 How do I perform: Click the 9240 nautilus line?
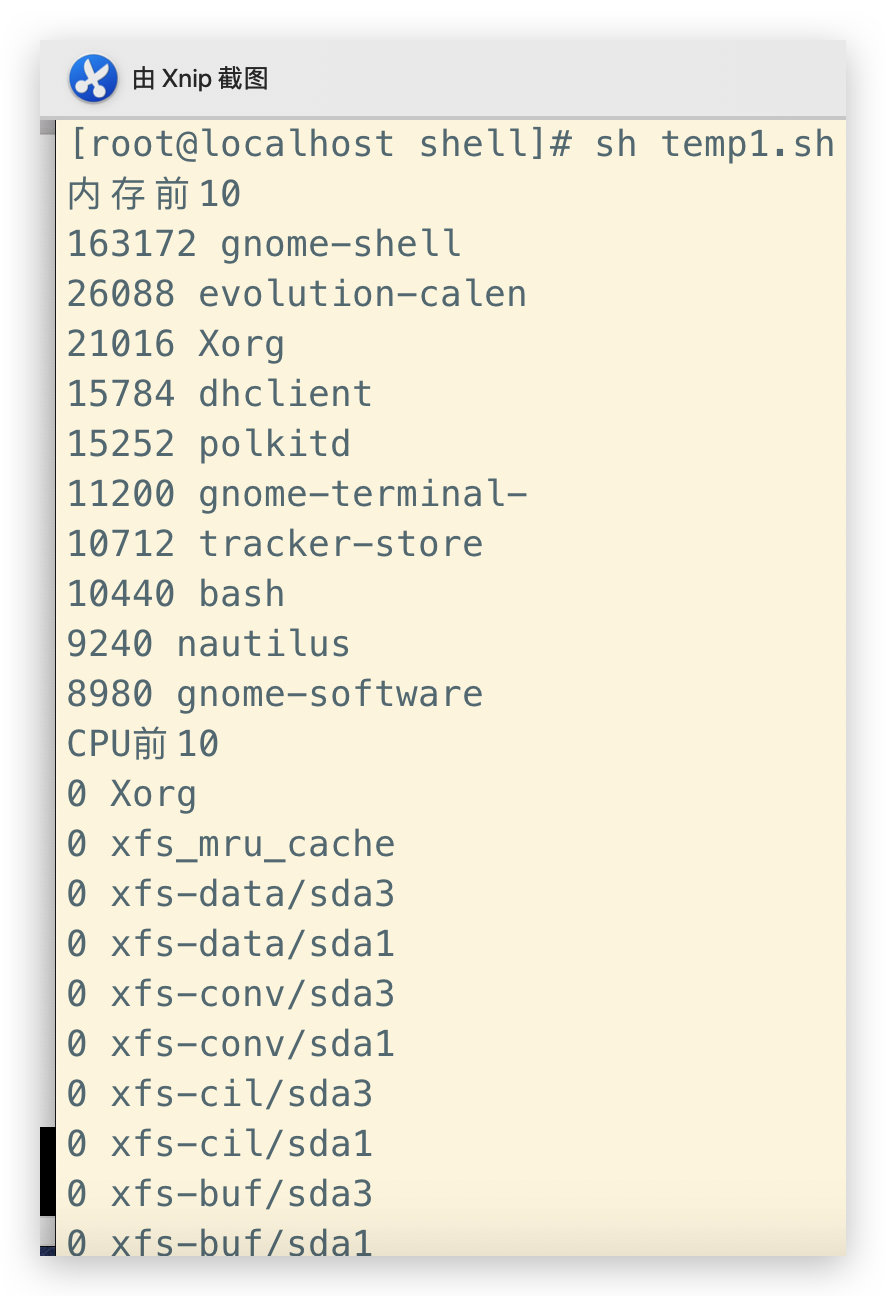coord(209,644)
